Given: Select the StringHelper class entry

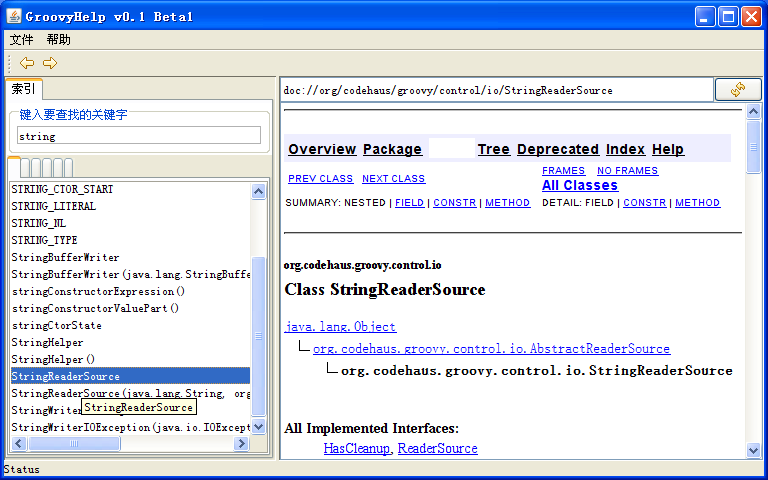Looking at the screenshot, I should 130,342.
